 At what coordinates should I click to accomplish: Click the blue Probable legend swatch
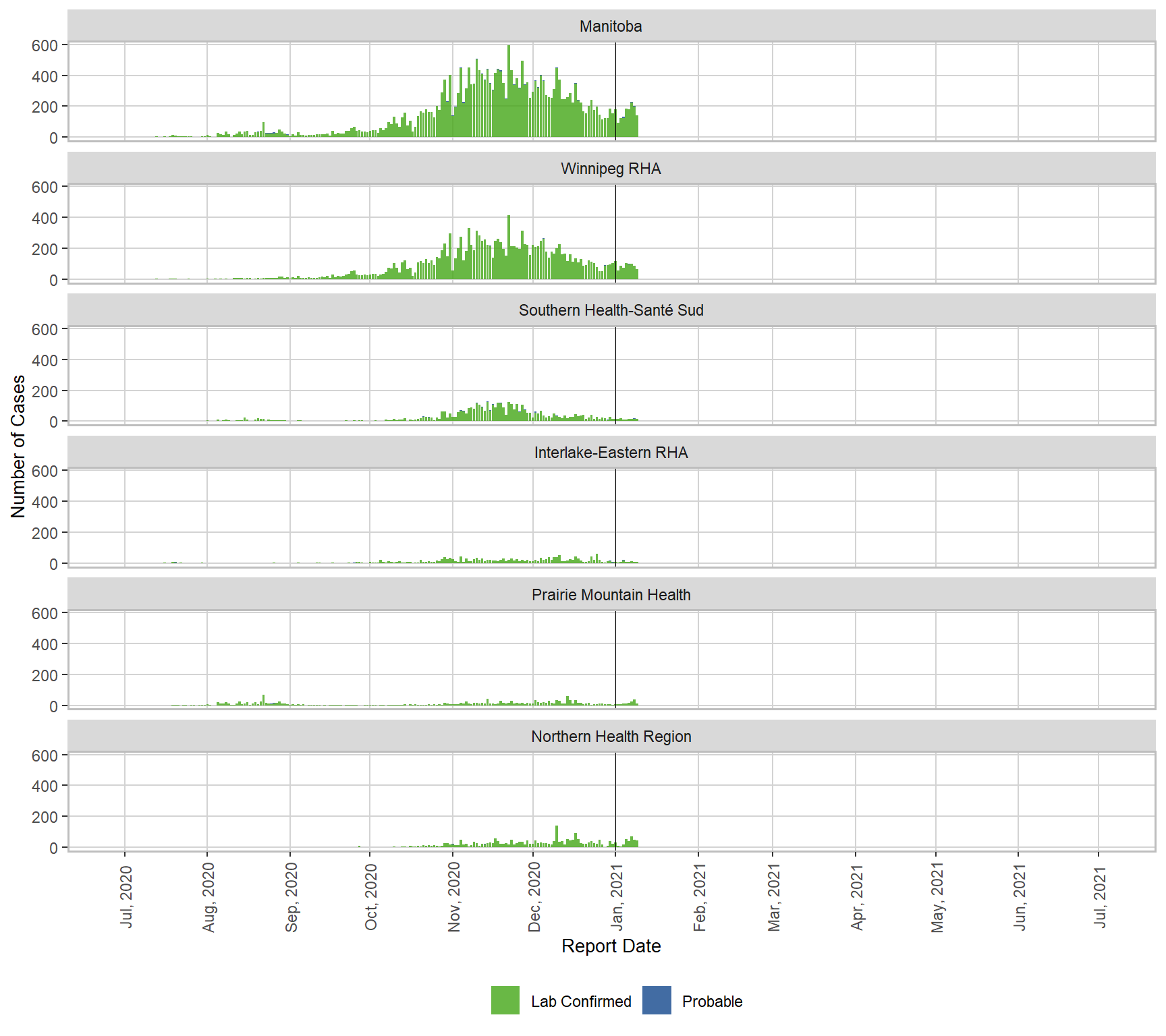(657, 1000)
